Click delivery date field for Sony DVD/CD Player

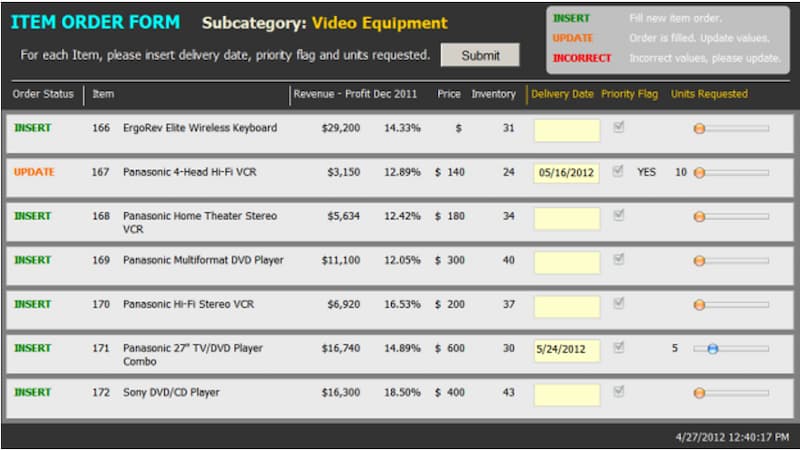tap(567, 394)
